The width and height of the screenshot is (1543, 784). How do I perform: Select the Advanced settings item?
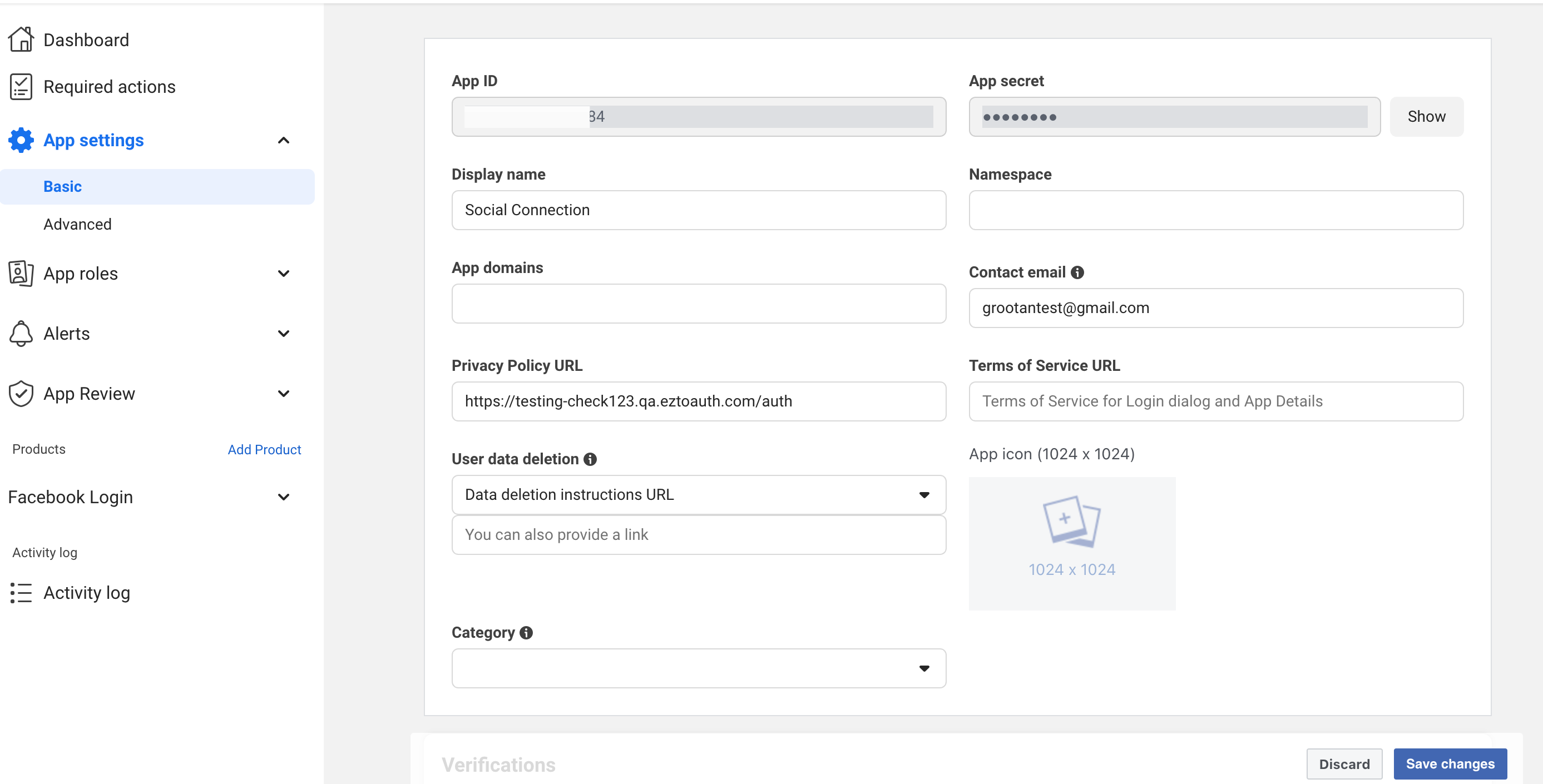77,225
